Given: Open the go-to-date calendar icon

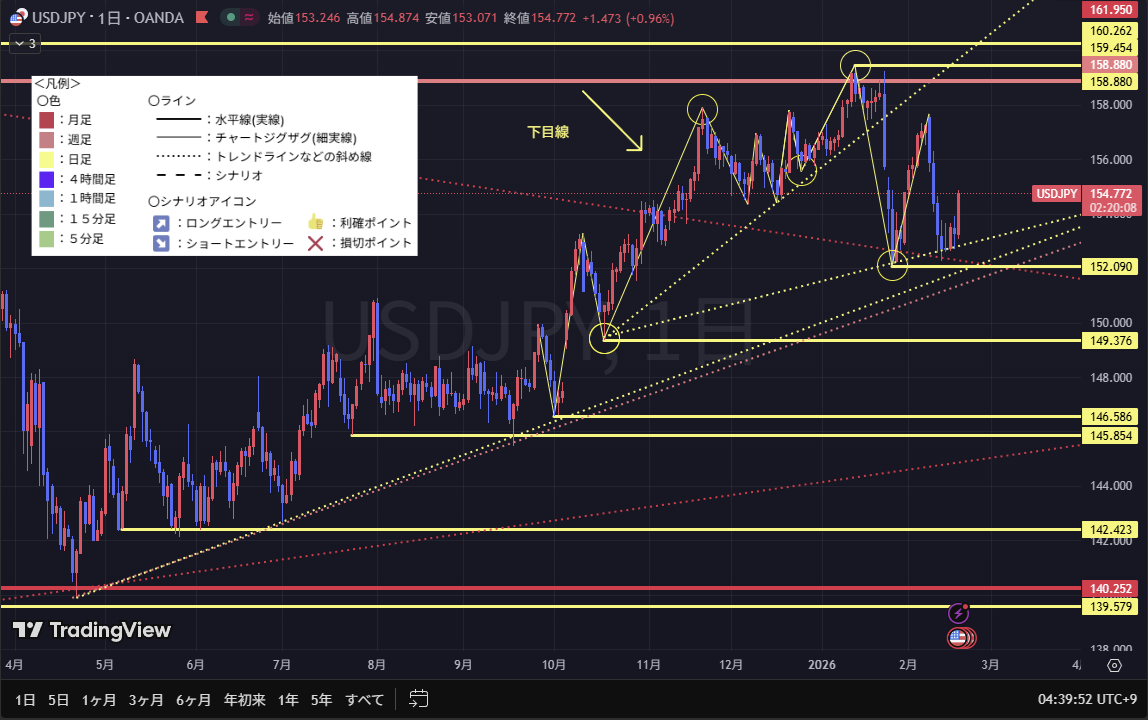Looking at the screenshot, I should click(x=419, y=699).
